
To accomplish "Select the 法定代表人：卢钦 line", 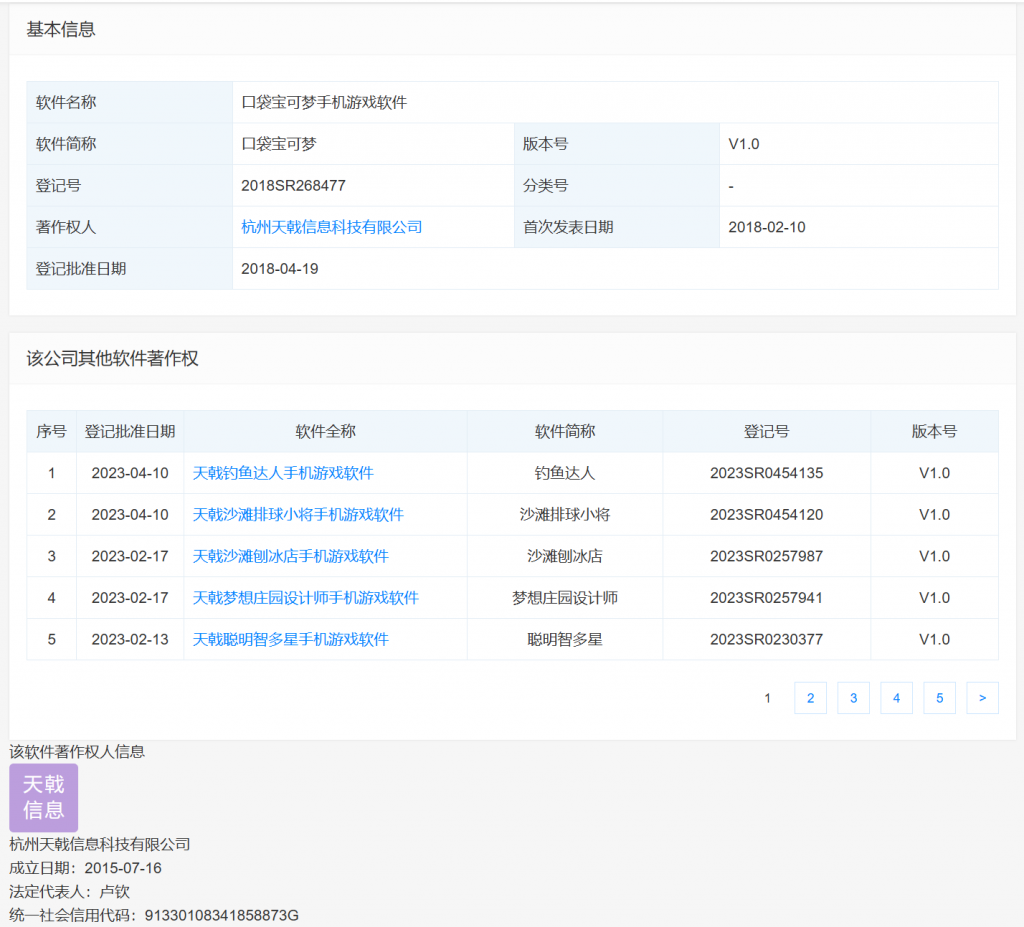I will pyautogui.click(x=70, y=892).
